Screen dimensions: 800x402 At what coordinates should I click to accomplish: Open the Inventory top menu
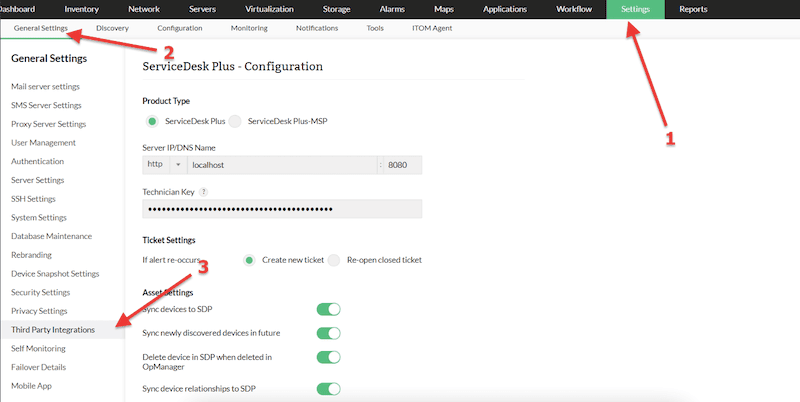(x=82, y=9)
